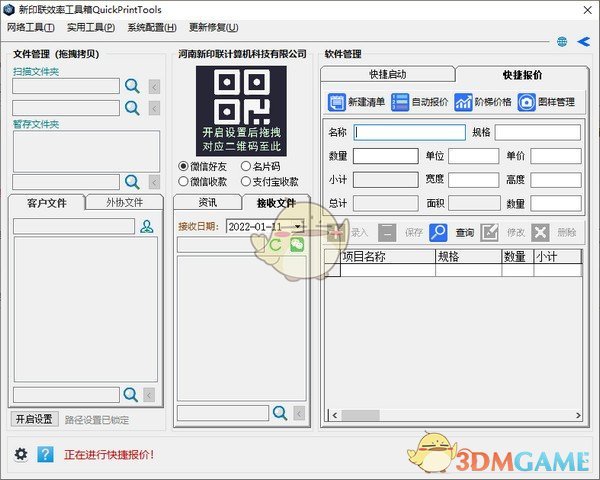This screenshot has height=480, width=600.
Task: Click the globe icon at top right
Action: point(562,41)
